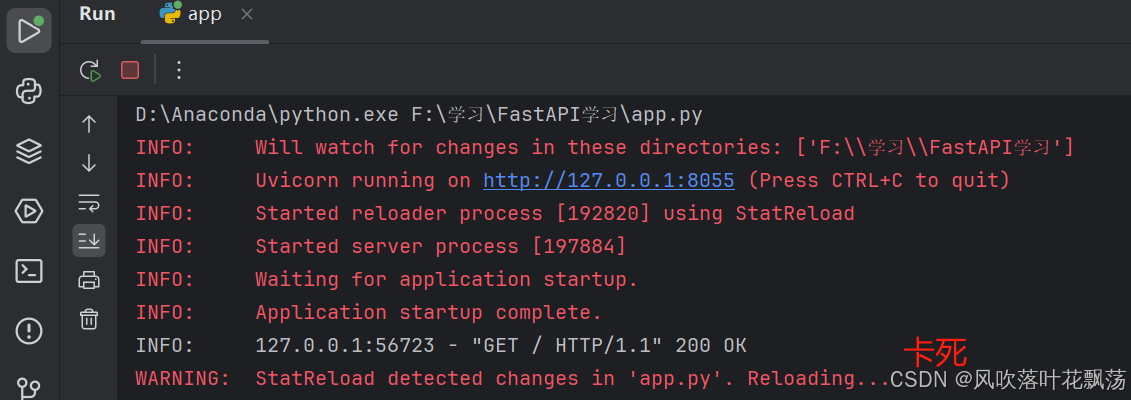
Task: Open the Git version control icon
Action: tap(29, 388)
